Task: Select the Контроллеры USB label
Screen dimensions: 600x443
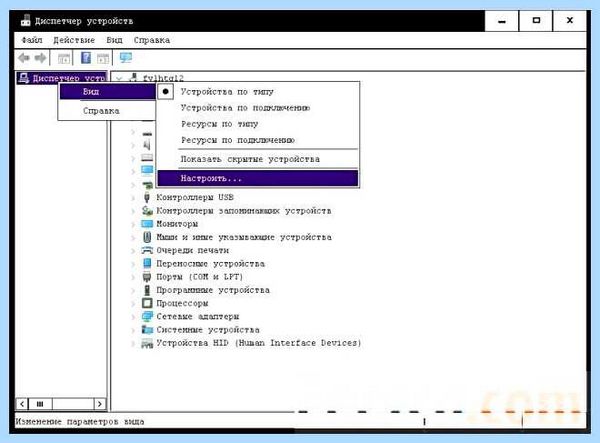Action: pos(195,197)
